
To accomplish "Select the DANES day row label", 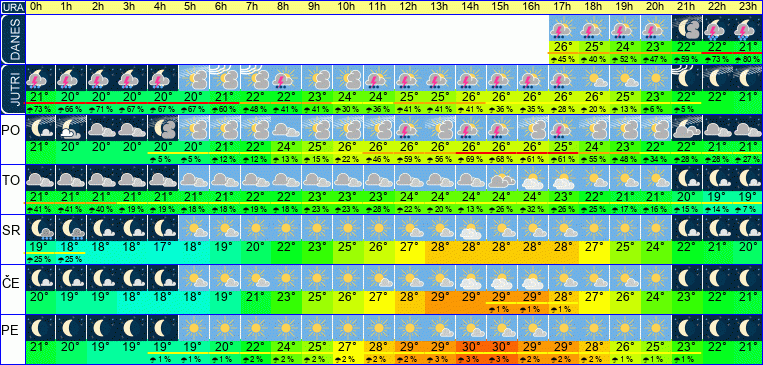I will pos(13,39).
